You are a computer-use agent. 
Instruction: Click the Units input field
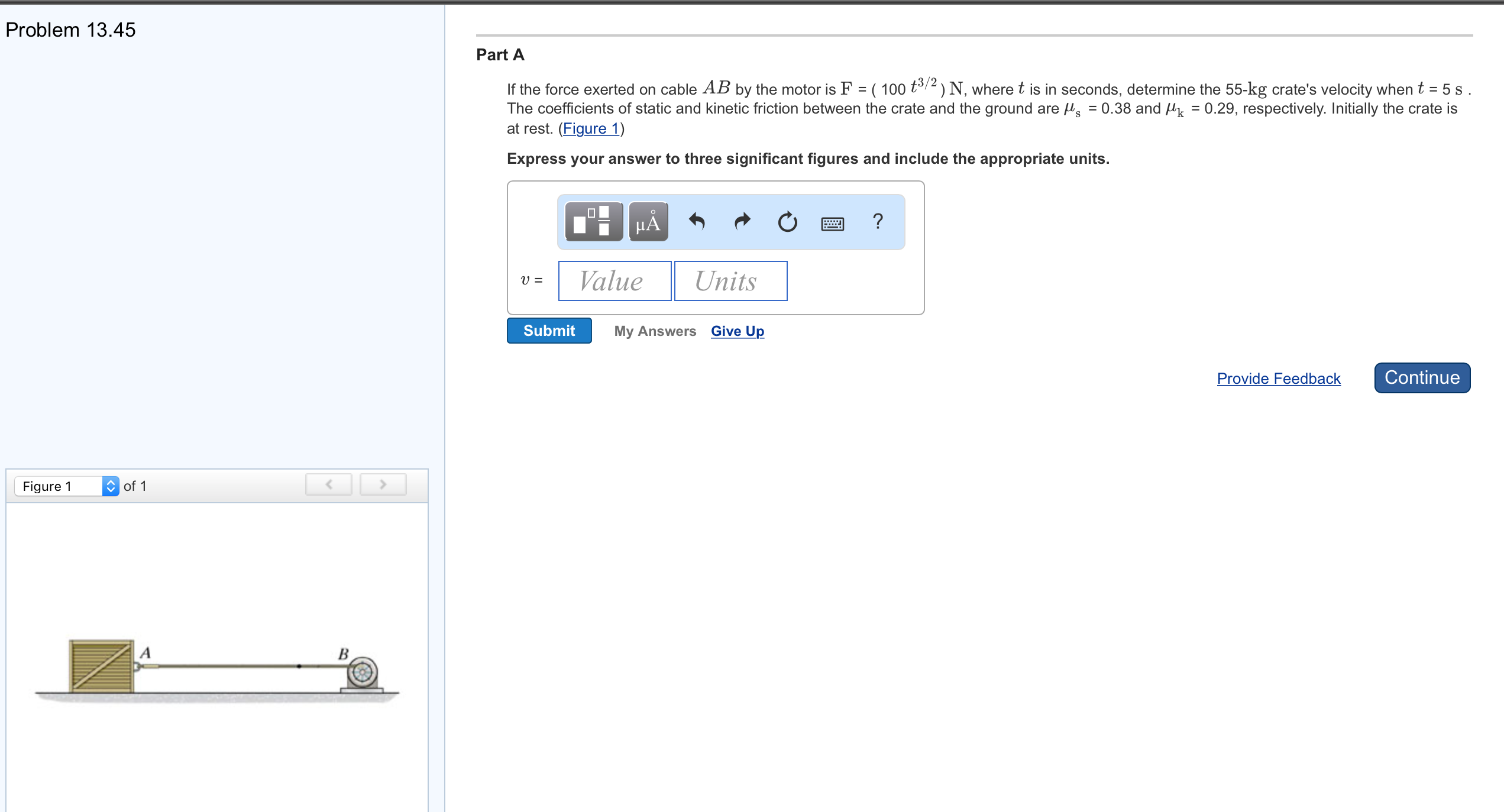coord(730,281)
